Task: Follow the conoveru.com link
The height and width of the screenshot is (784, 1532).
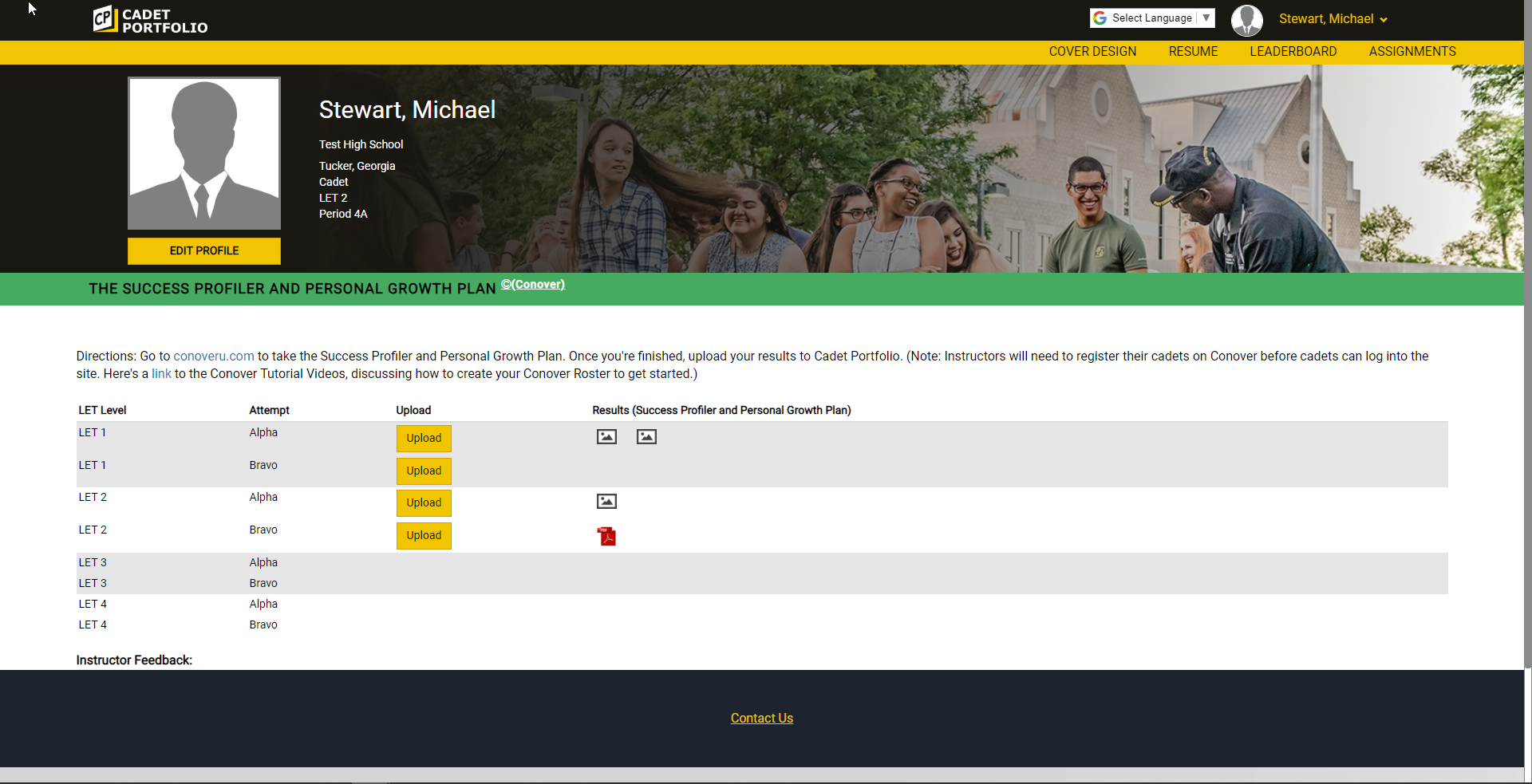Action: click(x=213, y=357)
